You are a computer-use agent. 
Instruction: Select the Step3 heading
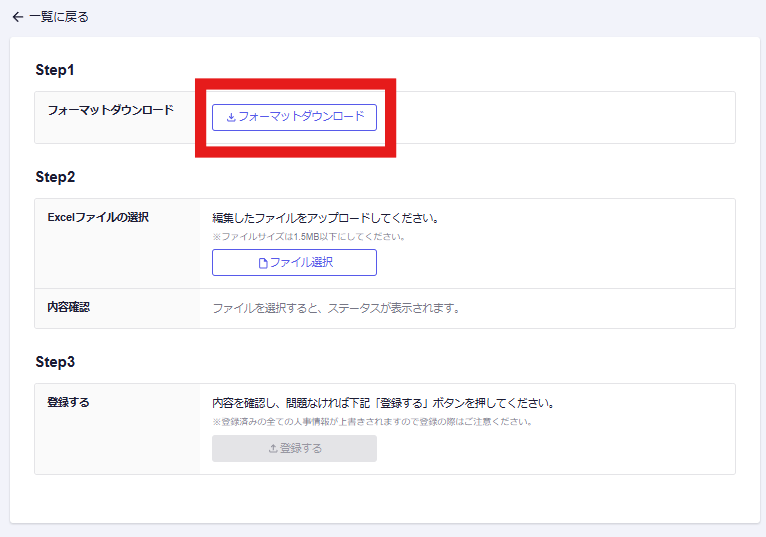[55, 361]
